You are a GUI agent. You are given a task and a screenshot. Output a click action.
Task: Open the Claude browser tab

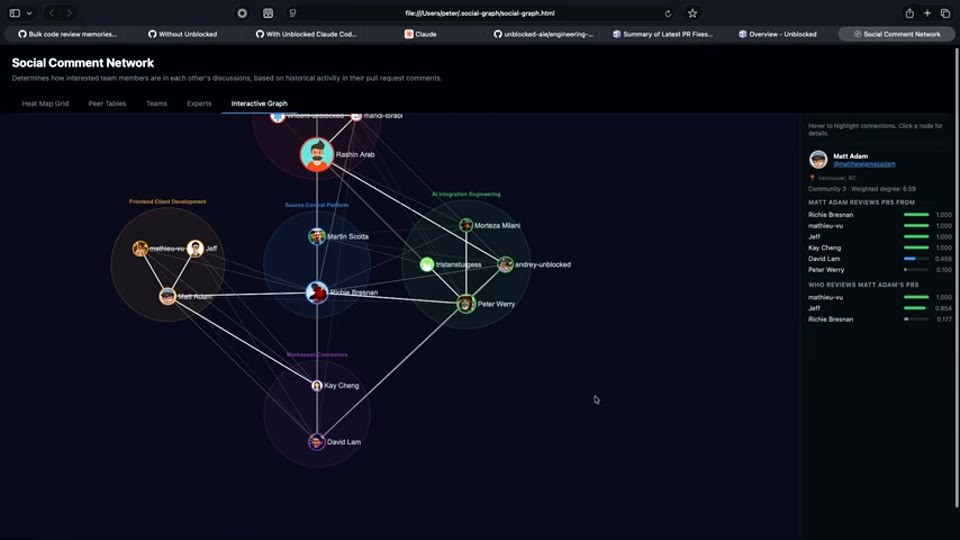421,34
